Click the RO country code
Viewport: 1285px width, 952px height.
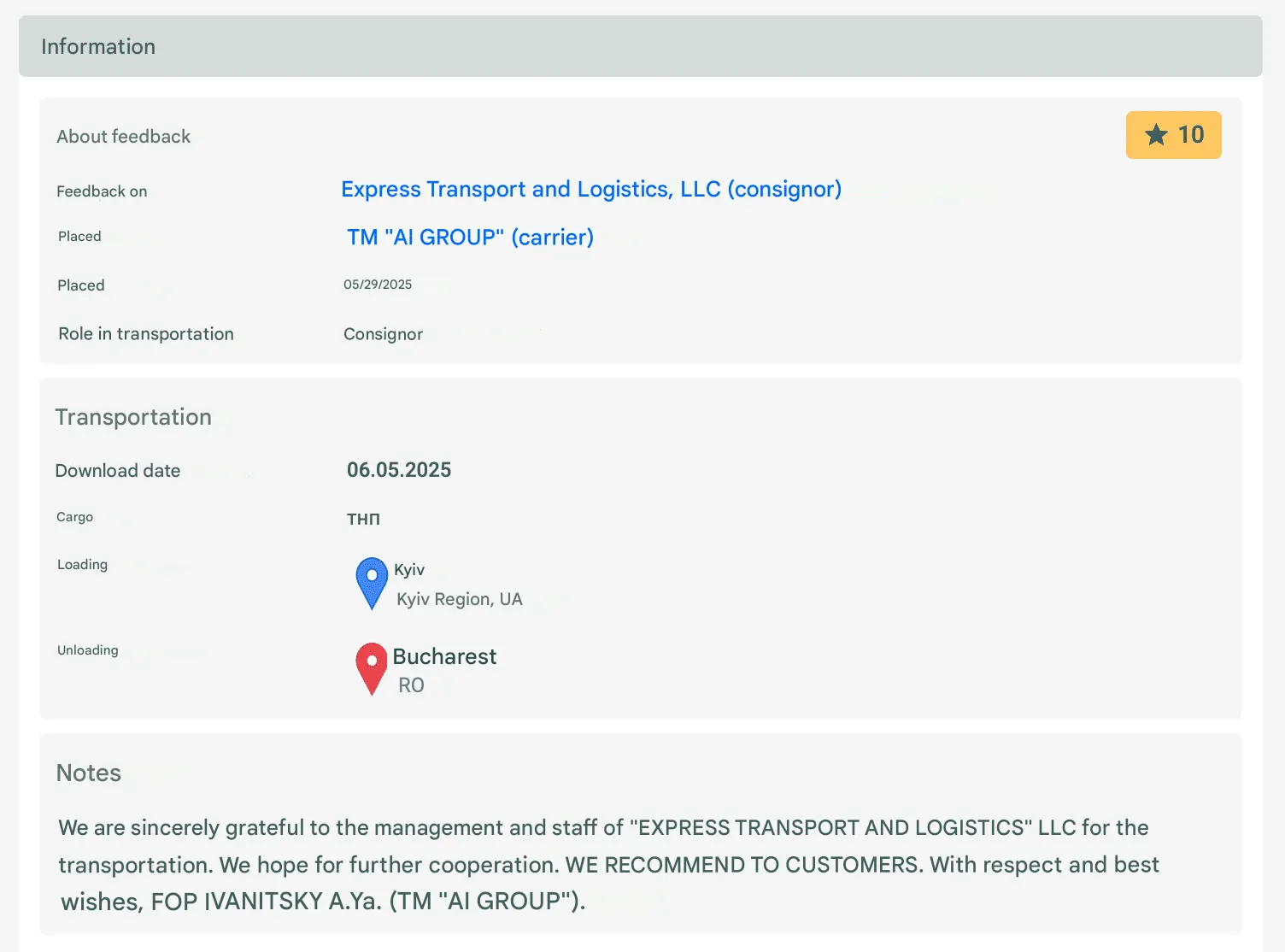click(411, 685)
